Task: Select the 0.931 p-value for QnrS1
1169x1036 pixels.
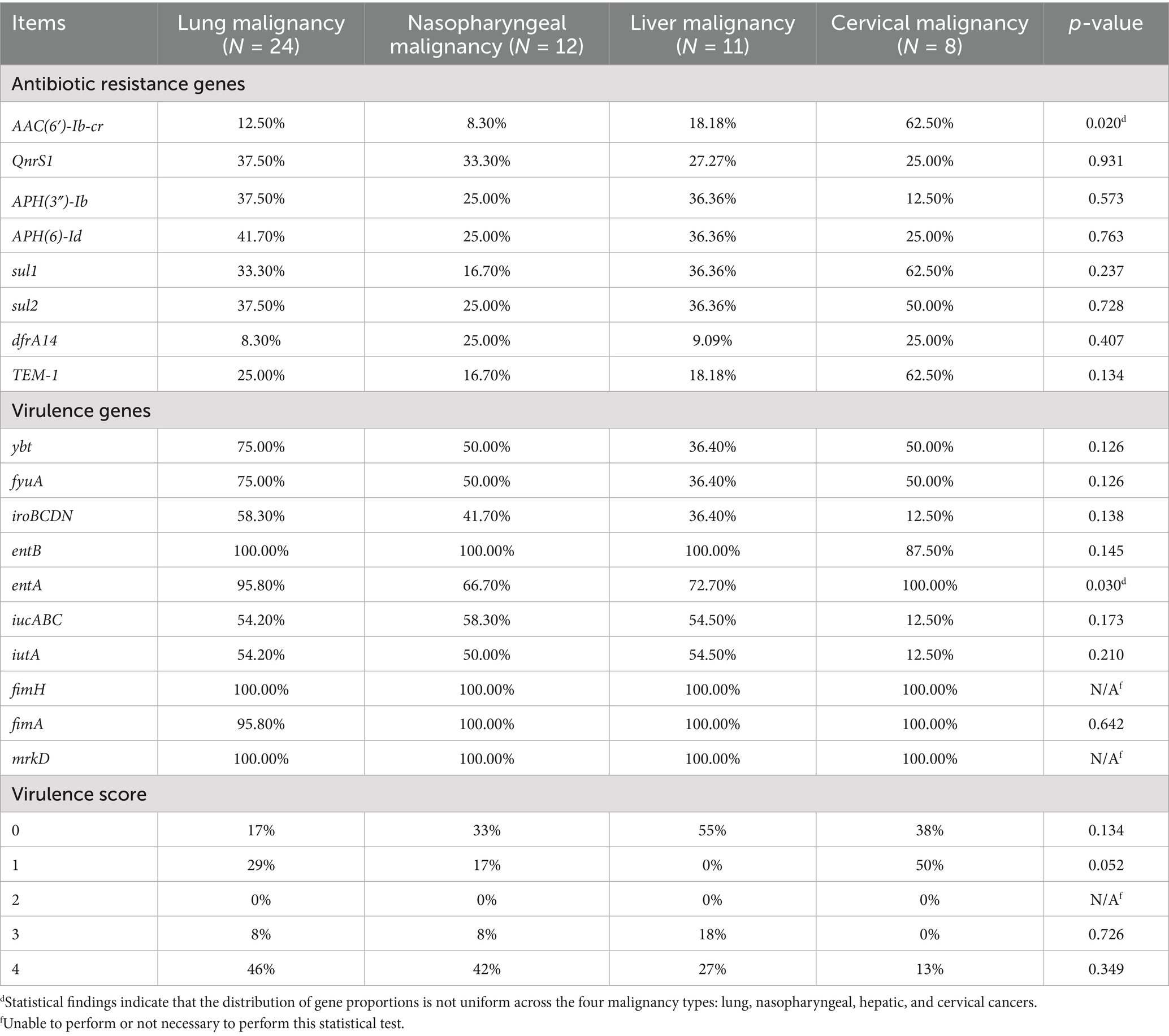Action: (1106, 161)
